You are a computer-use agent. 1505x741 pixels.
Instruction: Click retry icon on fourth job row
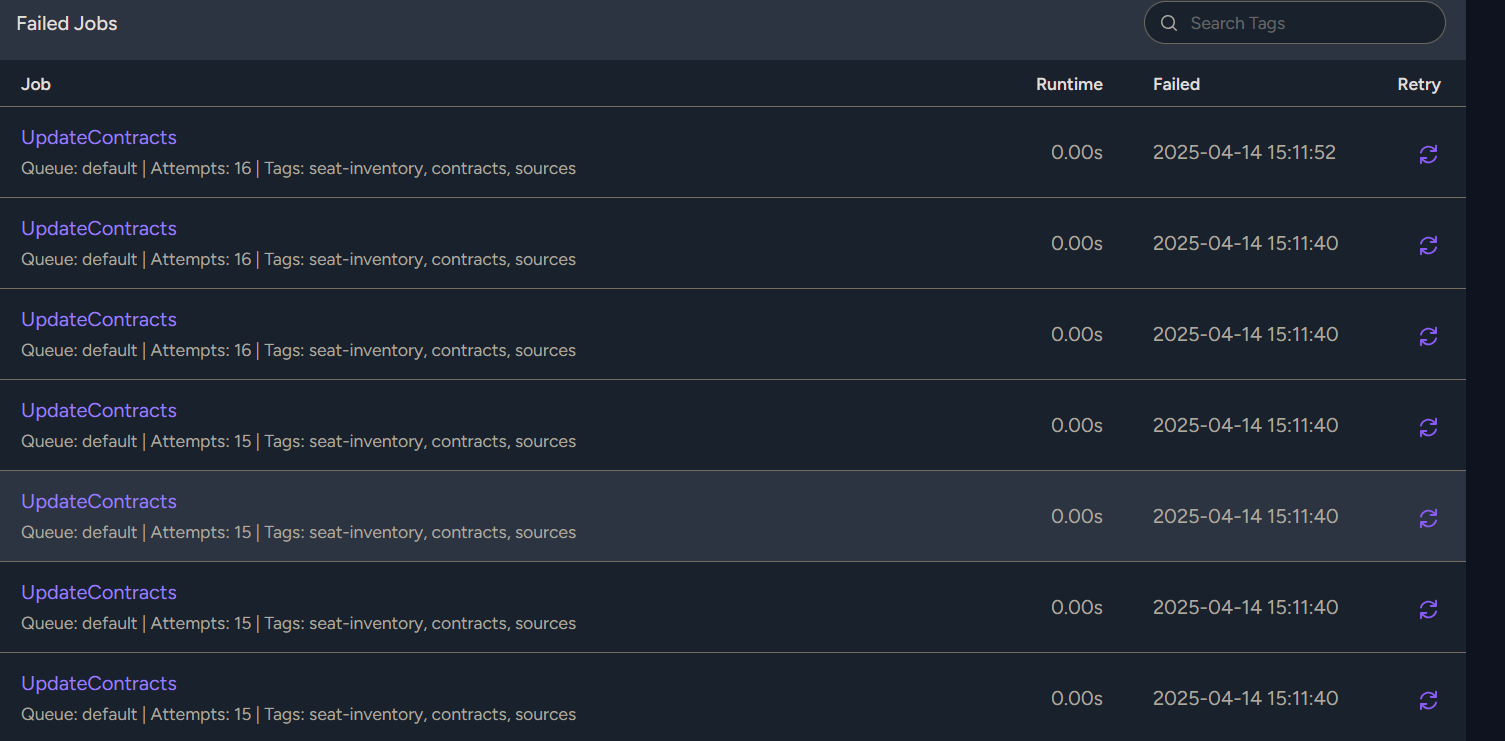[1428, 427]
